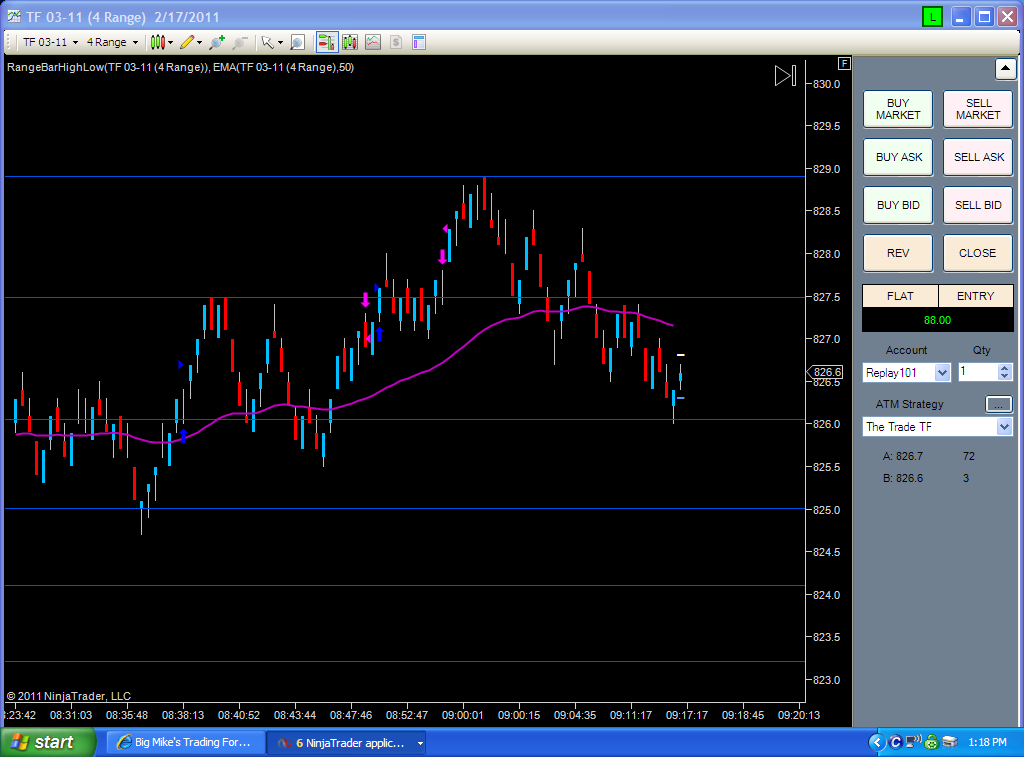This screenshot has width=1024, height=757.
Task: Expand NinjaTrader taskbar group dropdown arrow
Action: (420, 743)
